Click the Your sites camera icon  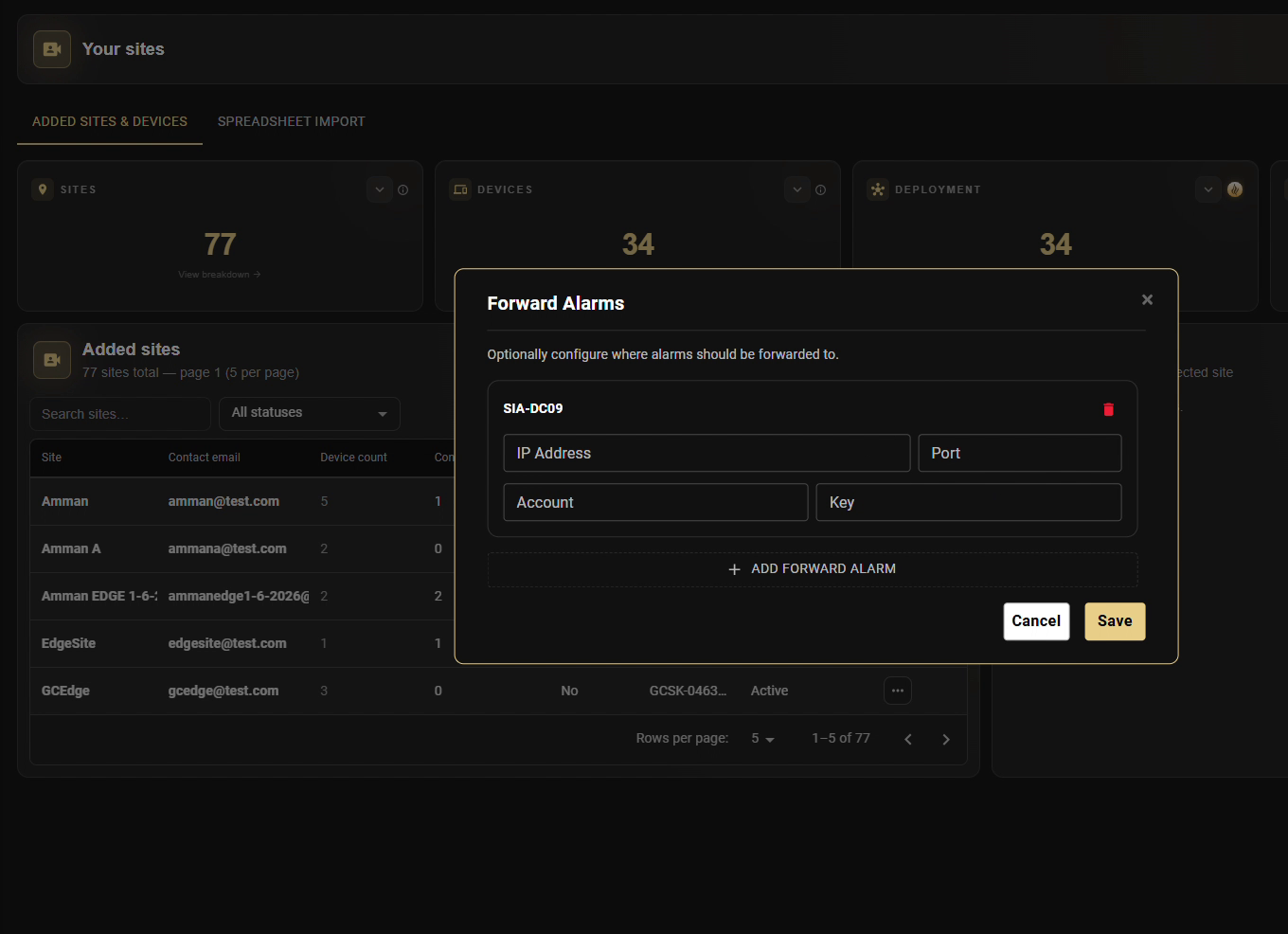[52, 49]
